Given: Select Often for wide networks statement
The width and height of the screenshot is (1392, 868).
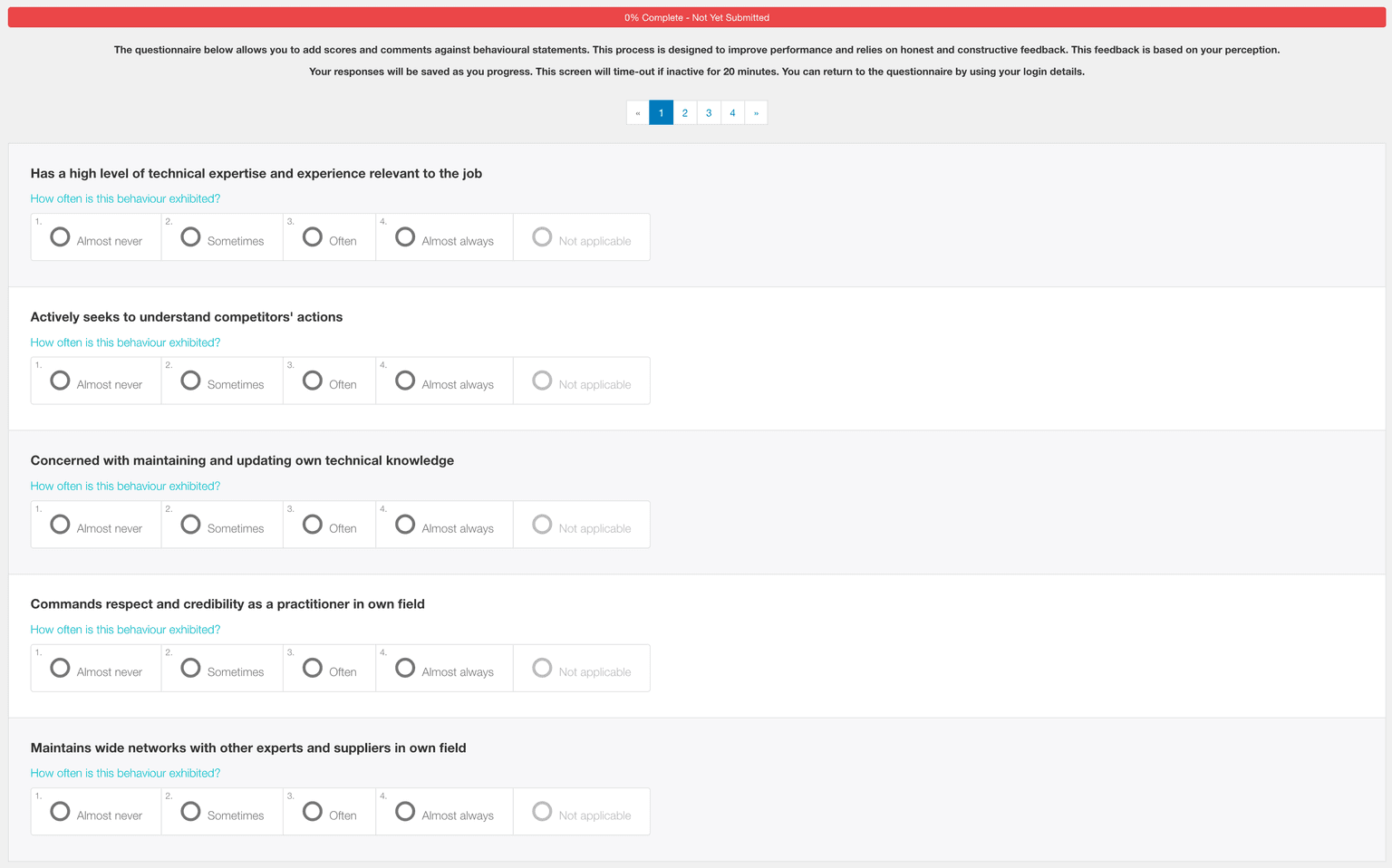Looking at the screenshot, I should click(313, 812).
